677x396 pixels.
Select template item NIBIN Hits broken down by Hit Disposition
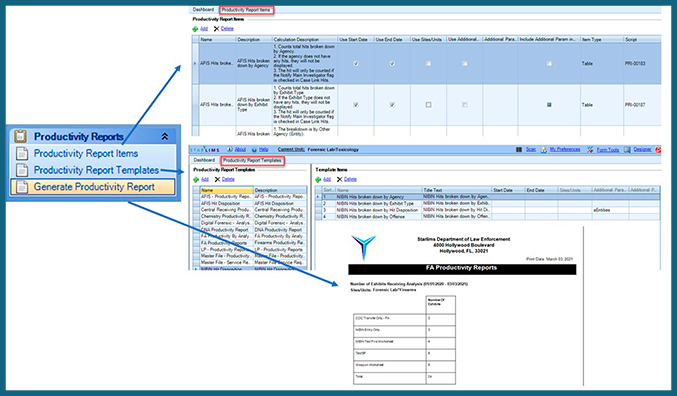377,210
